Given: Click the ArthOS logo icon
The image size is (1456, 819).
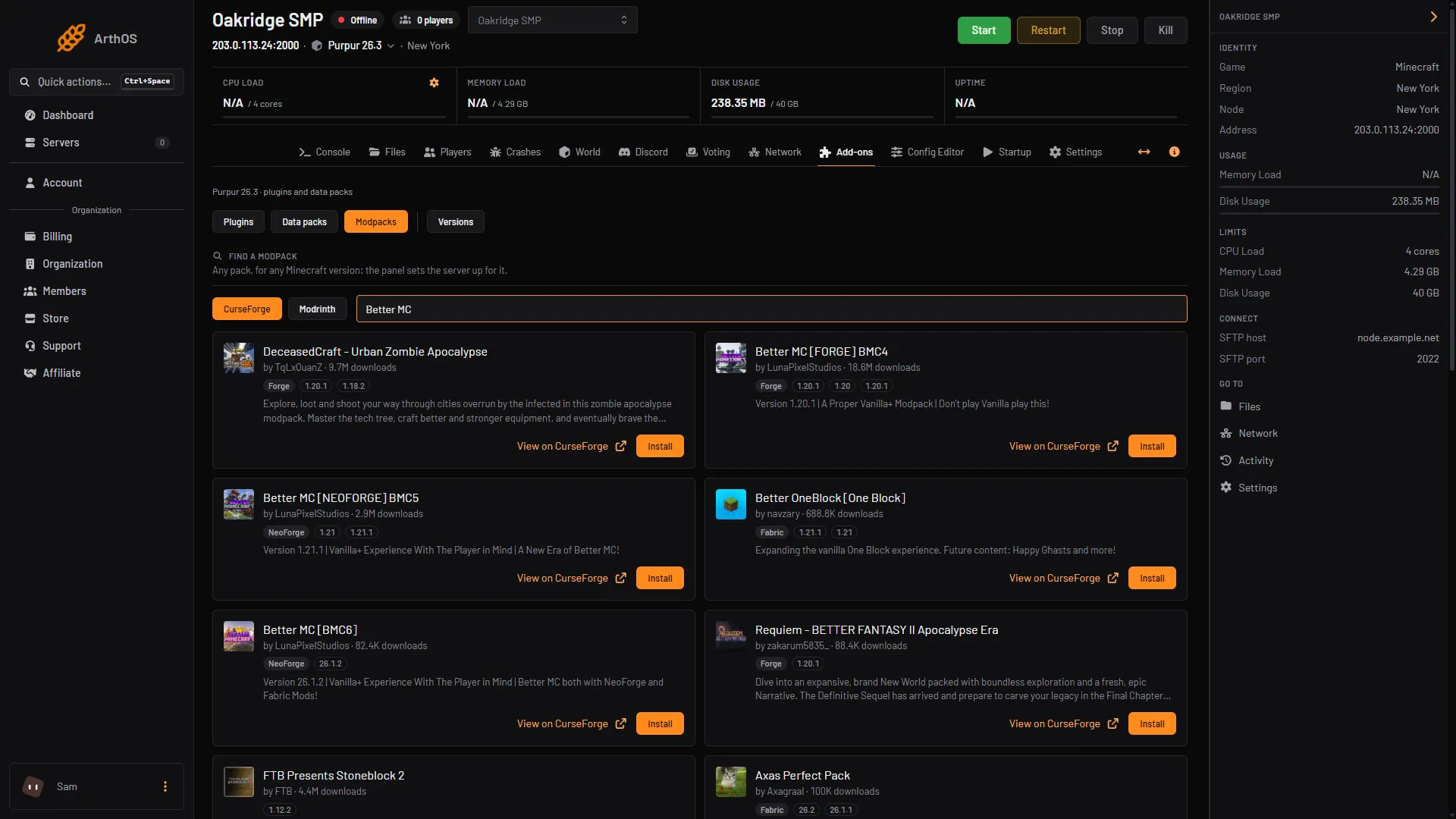Looking at the screenshot, I should [71, 38].
